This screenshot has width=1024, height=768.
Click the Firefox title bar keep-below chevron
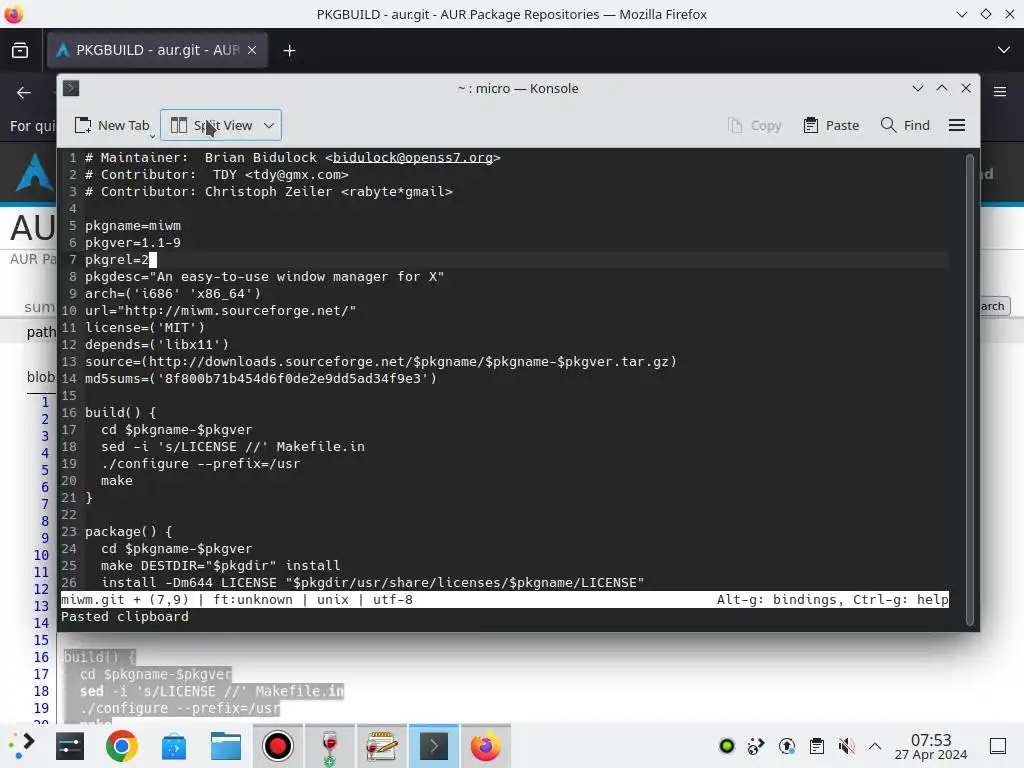tap(961, 14)
